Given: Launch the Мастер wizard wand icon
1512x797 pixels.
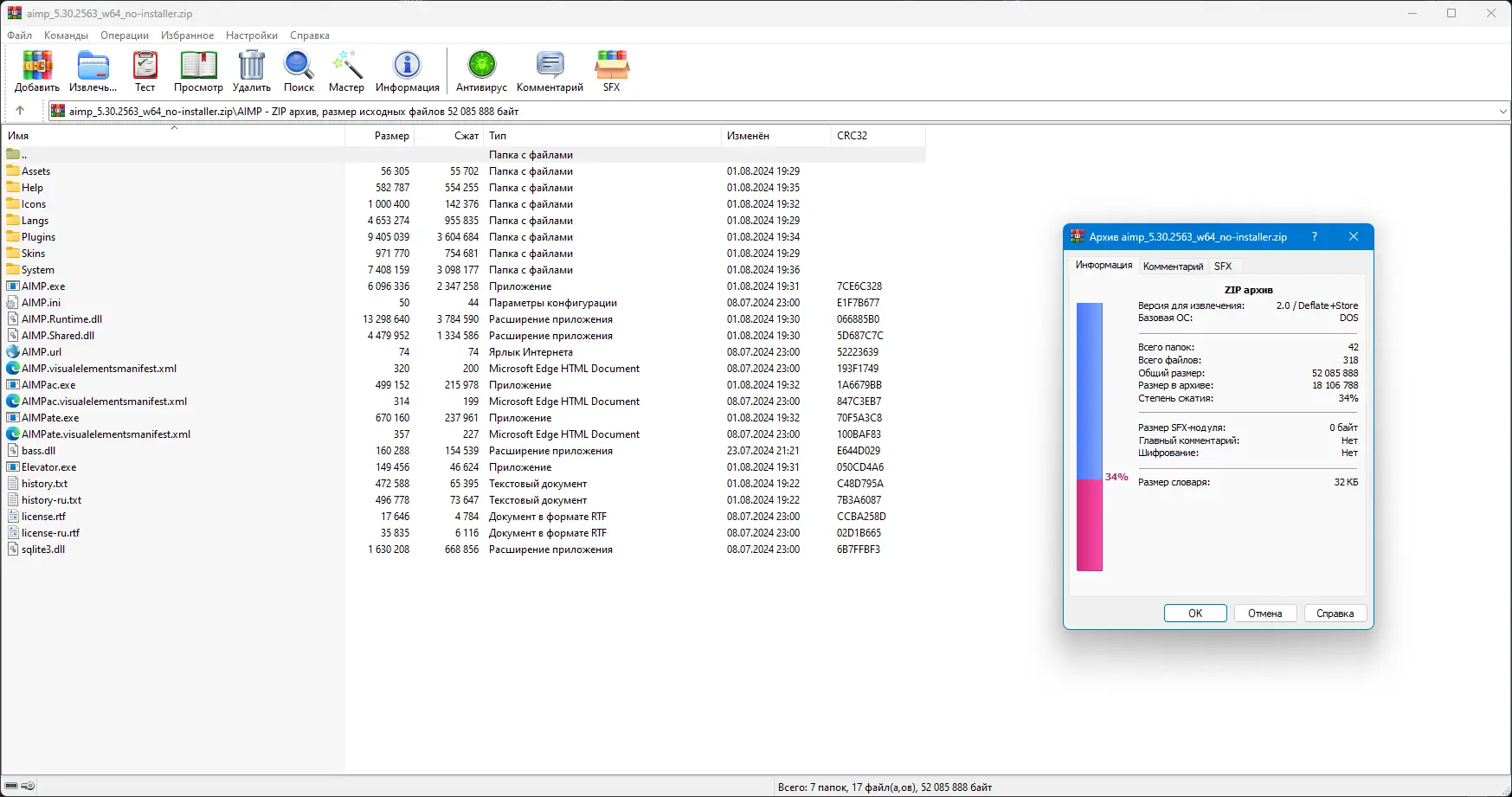Looking at the screenshot, I should [346, 66].
